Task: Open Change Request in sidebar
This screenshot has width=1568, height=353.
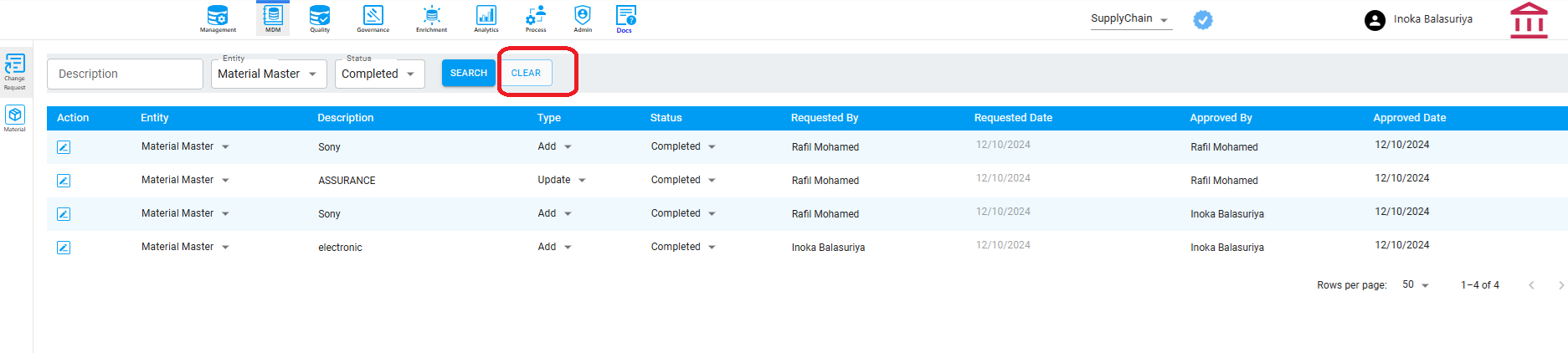Action: [15, 72]
